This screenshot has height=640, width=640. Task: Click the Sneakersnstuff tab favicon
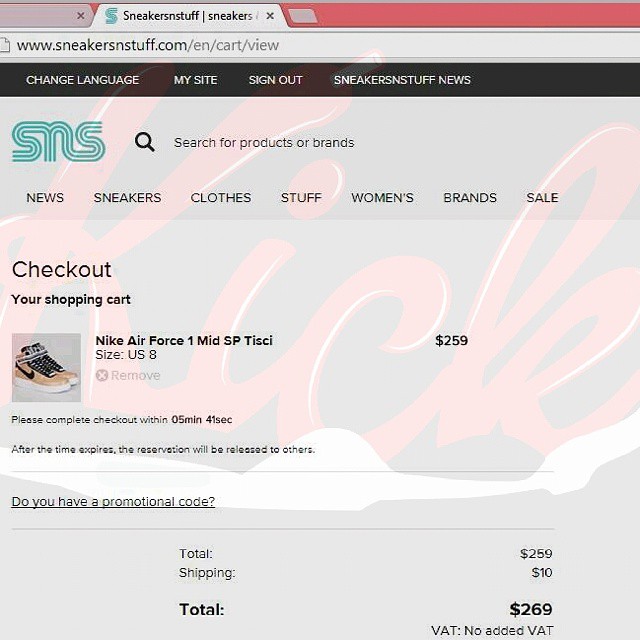click(x=111, y=16)
